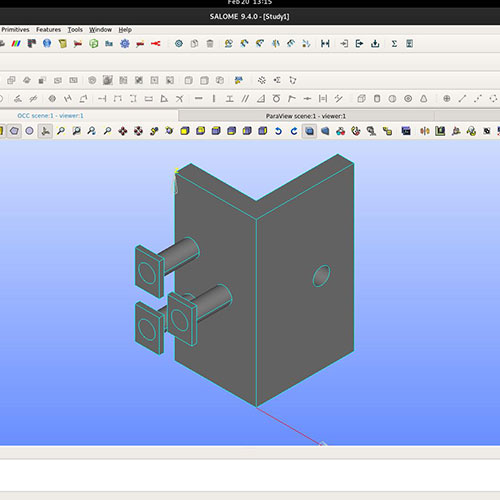This screenshot has height=500, width=500.
Task: Click the Torus primitive icon
Action: (408, 99)
